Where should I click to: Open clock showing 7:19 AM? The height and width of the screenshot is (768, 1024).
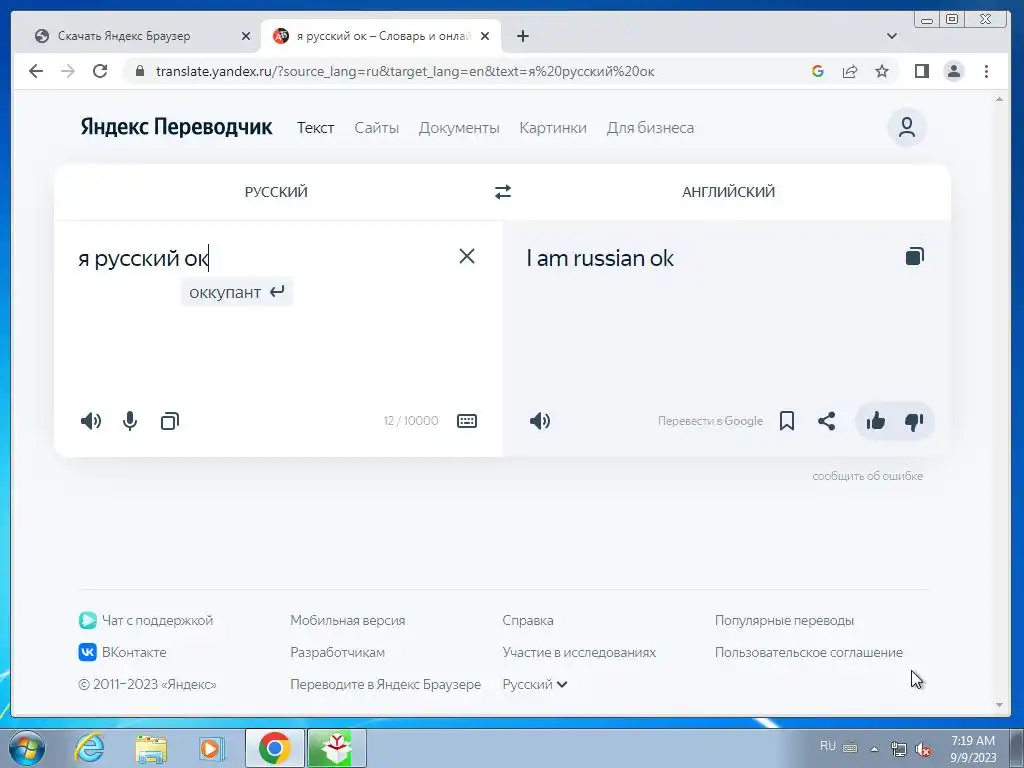[973, 749]
